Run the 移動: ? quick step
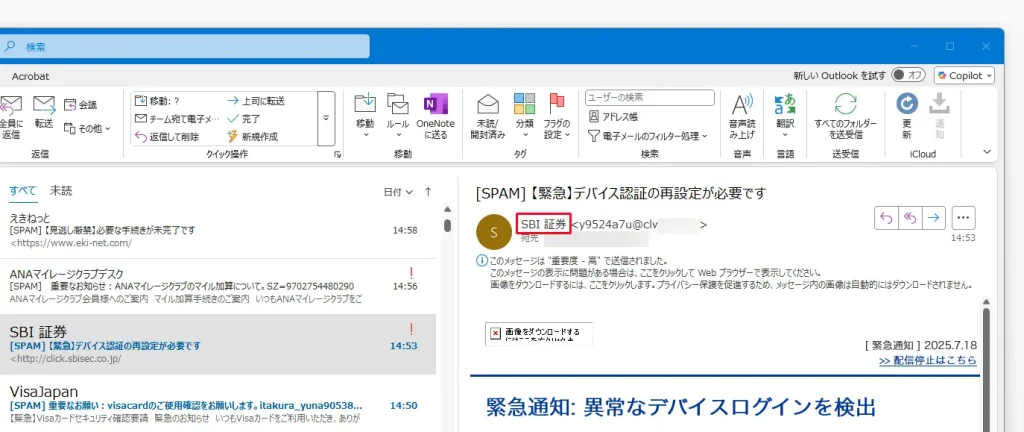 [x=157, y=100]
